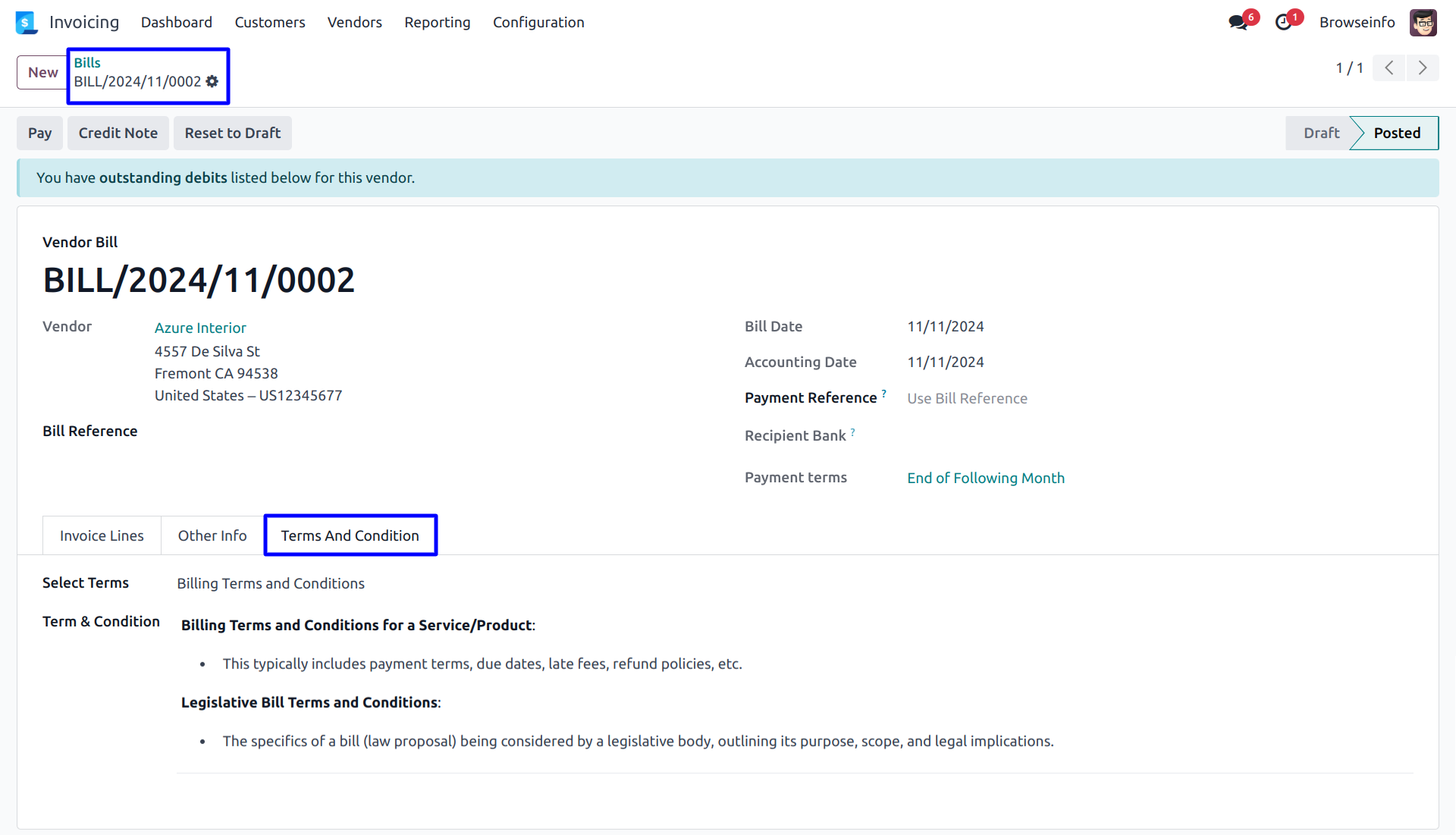Go to next record arrow
The image size is (1456, 835).
[x=1423, y=67]
